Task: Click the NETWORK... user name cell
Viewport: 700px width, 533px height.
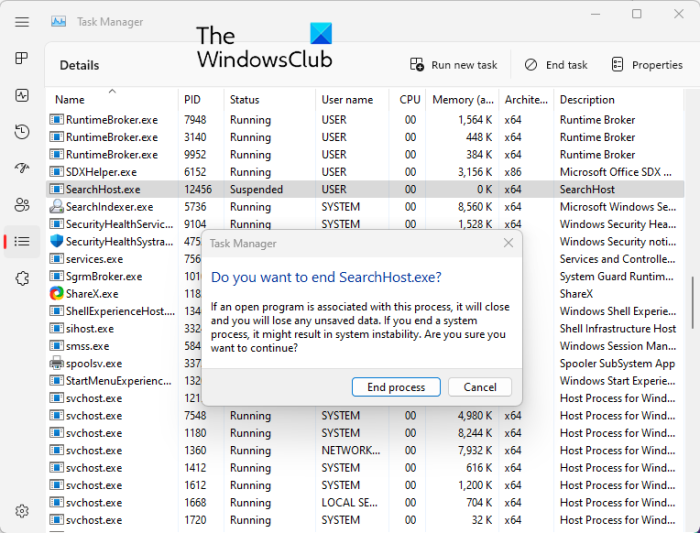Action: coord(351,450)
